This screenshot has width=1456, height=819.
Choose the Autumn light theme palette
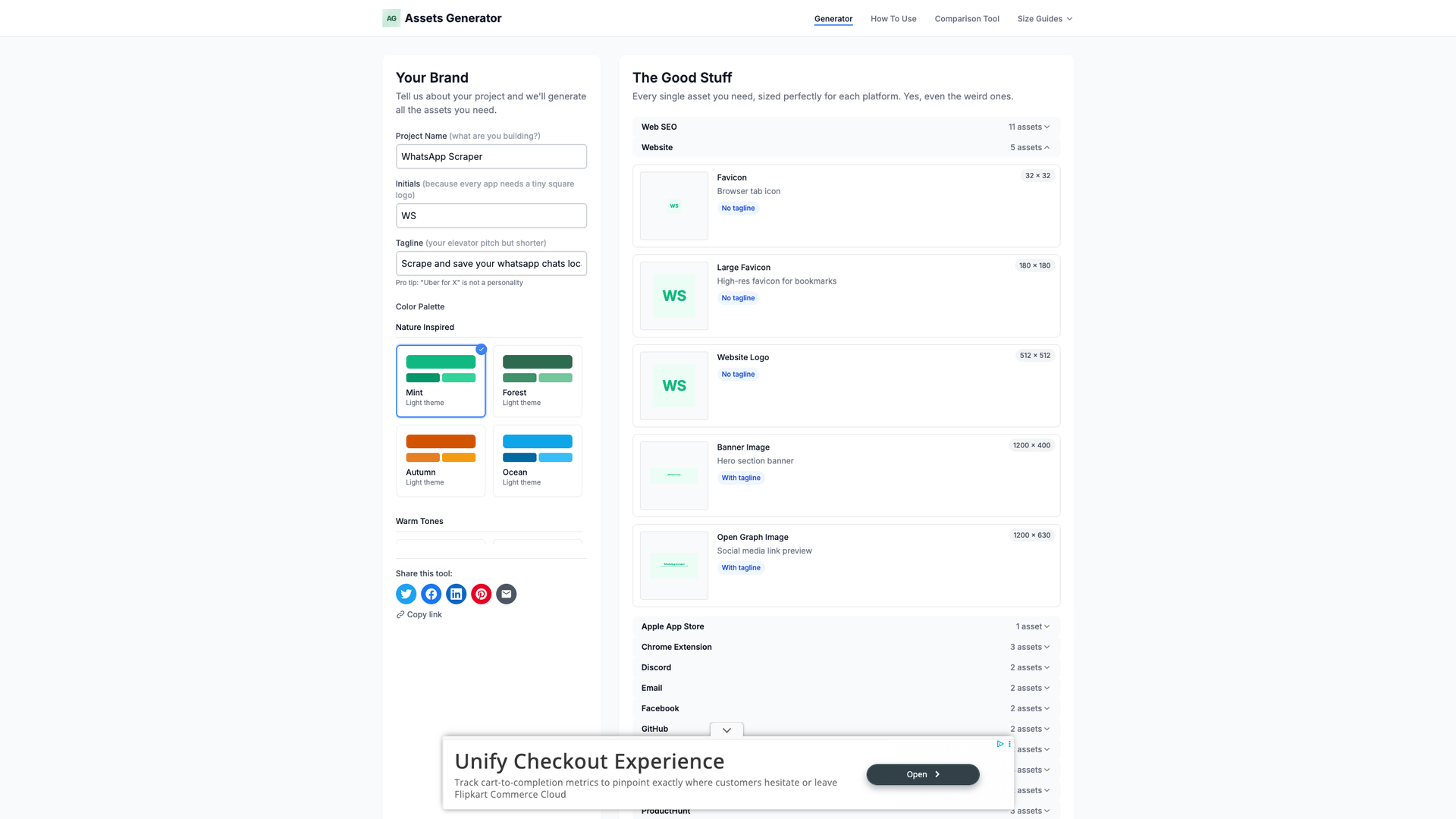(x=441, y=460)
